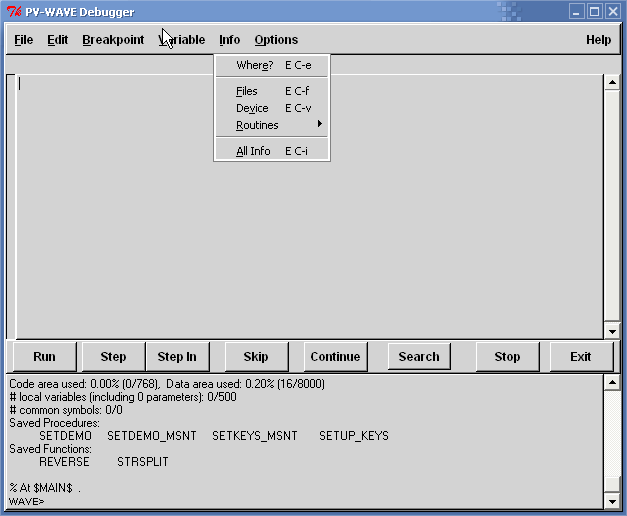
Task: Open the File menu
Action: [x=24, y=40]
